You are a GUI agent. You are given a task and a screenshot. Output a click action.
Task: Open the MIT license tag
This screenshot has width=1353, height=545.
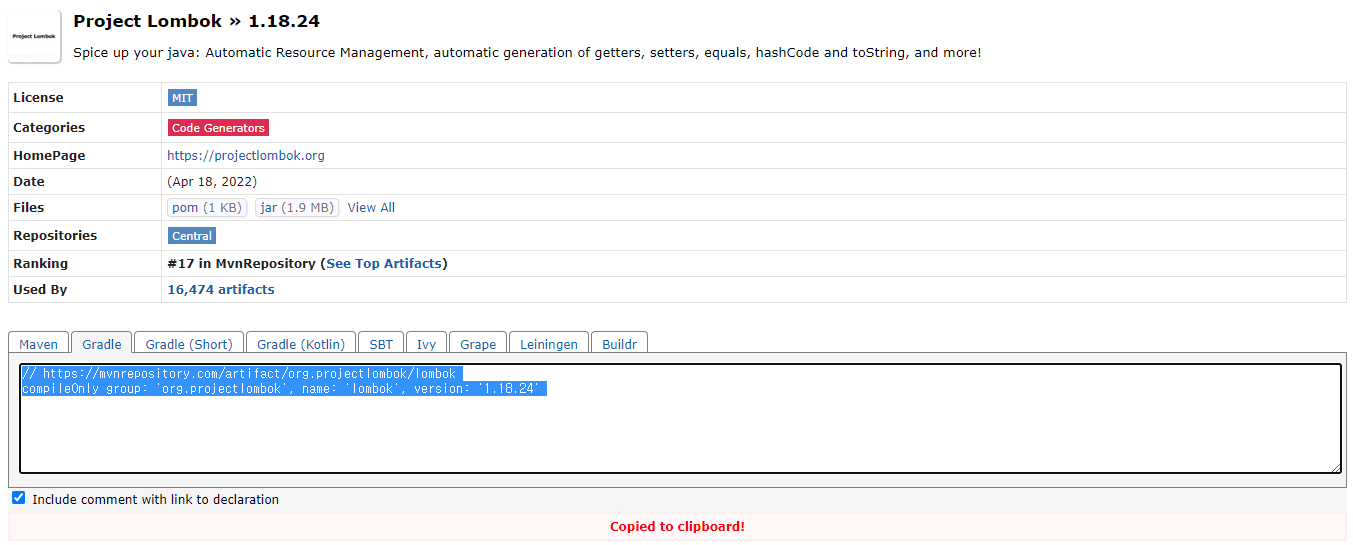(x=182, y=98)
